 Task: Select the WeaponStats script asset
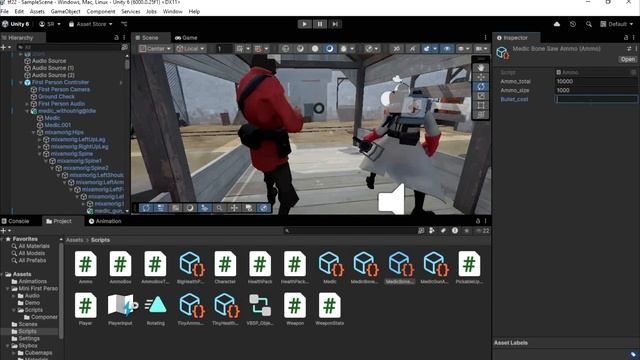click(x=330, y=309)
